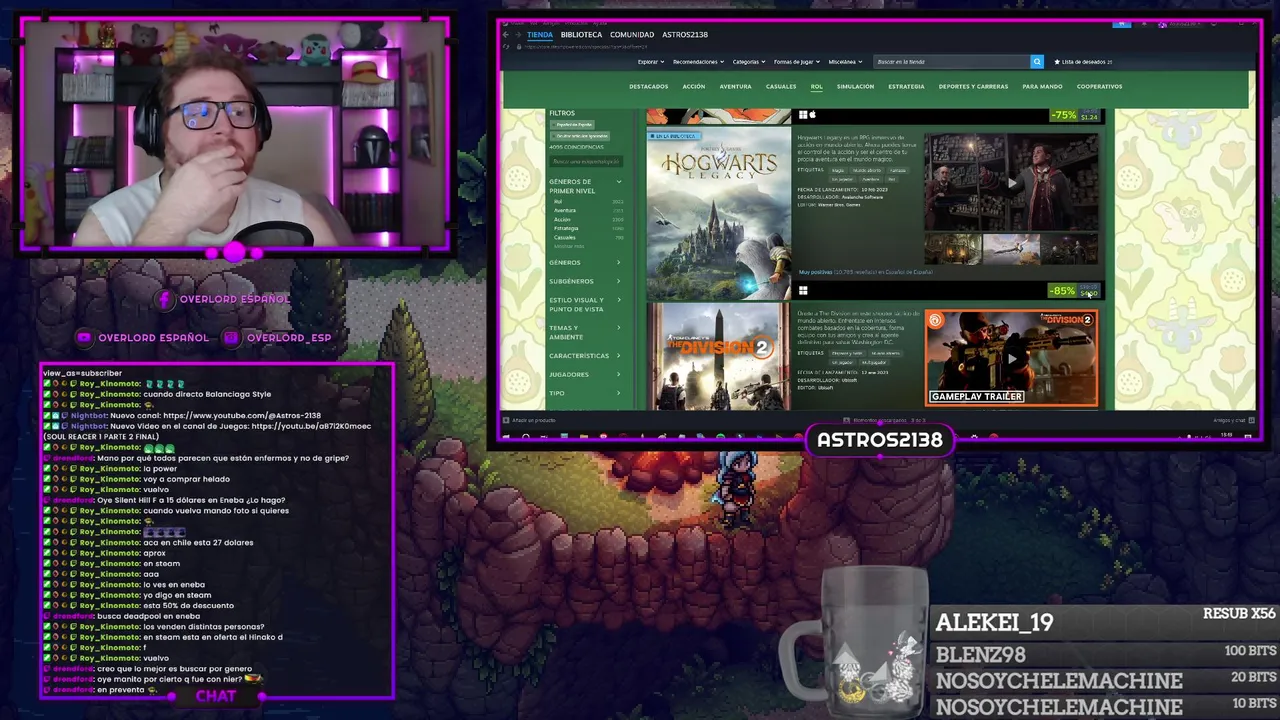Click the page reload icon beside the URL

[506, 46]
